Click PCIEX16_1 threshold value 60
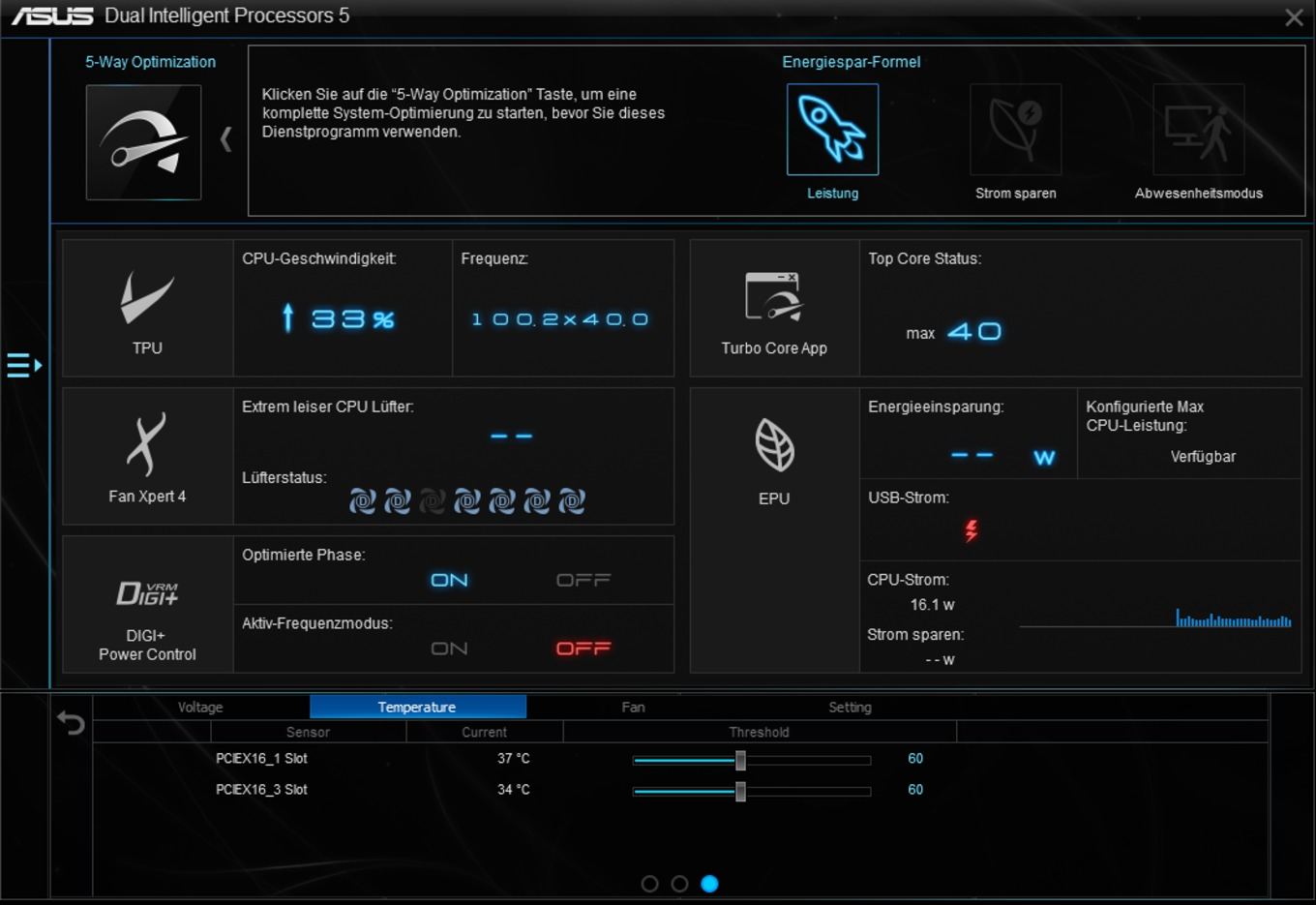Image resolution: width=1316 pixels, height=905 pixels. pyautogui.click(x=915, y=759)
